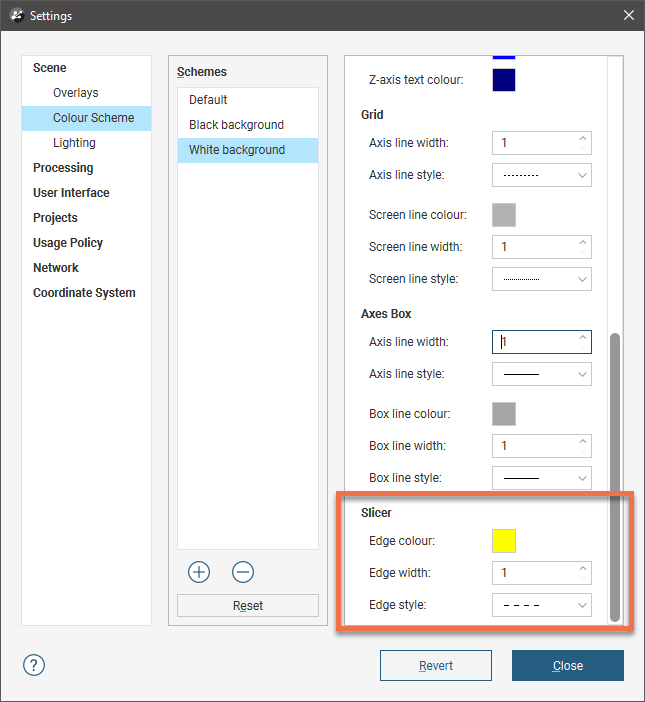
Task: Click the add scheme plus icon
Action: tap(199, 572)
